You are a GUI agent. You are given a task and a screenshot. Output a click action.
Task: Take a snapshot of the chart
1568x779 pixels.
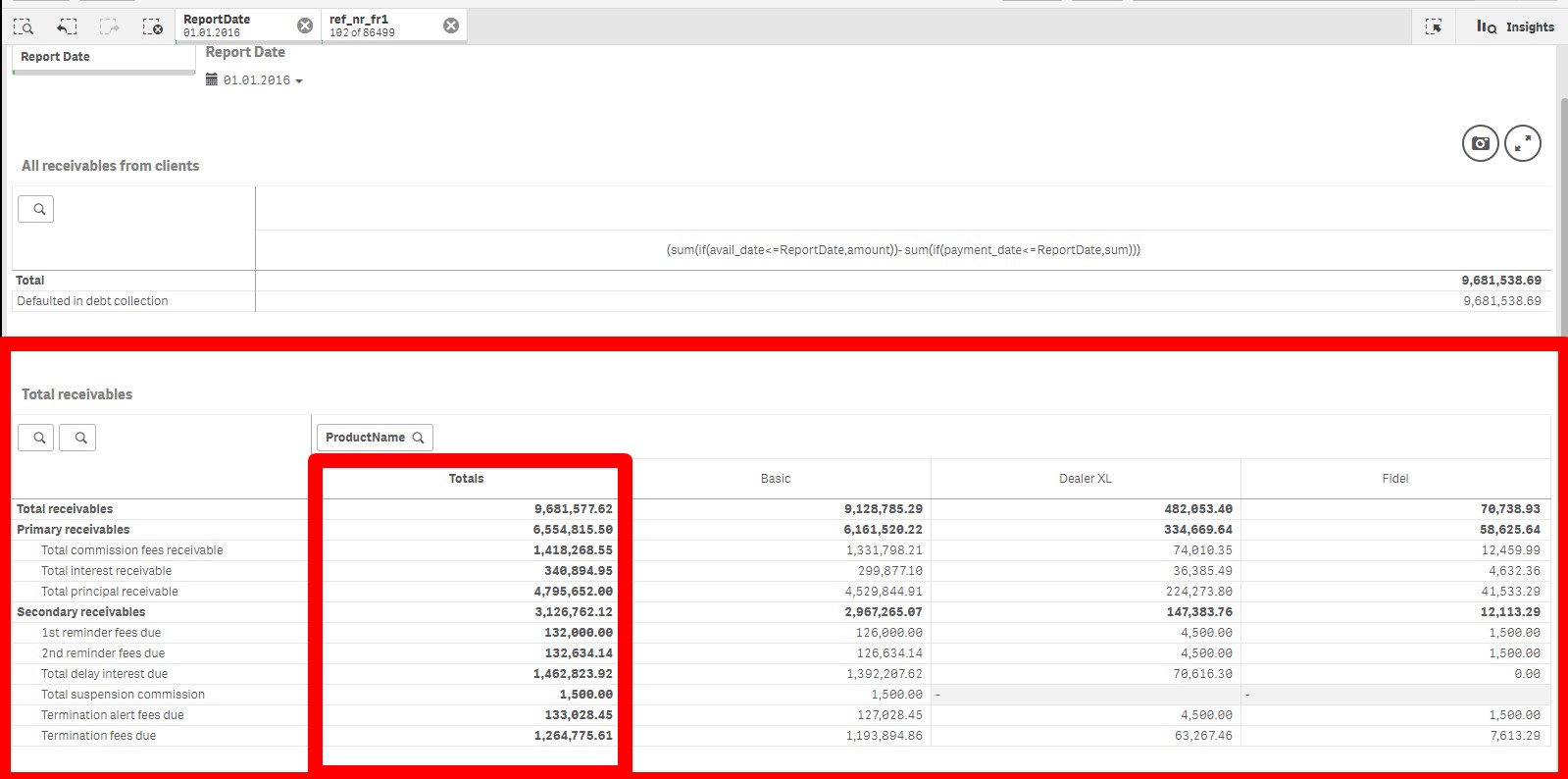click(1481, 143)
